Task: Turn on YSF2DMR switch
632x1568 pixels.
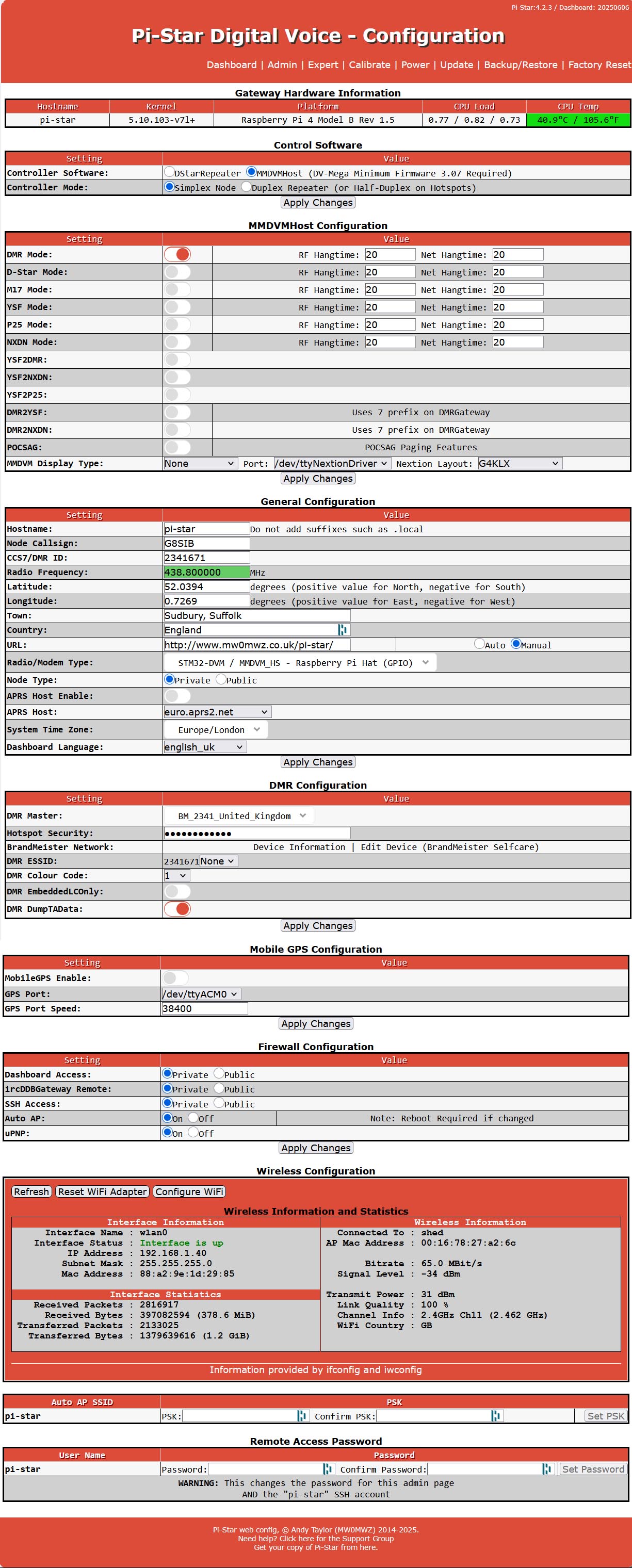Action: coord(177,360)
